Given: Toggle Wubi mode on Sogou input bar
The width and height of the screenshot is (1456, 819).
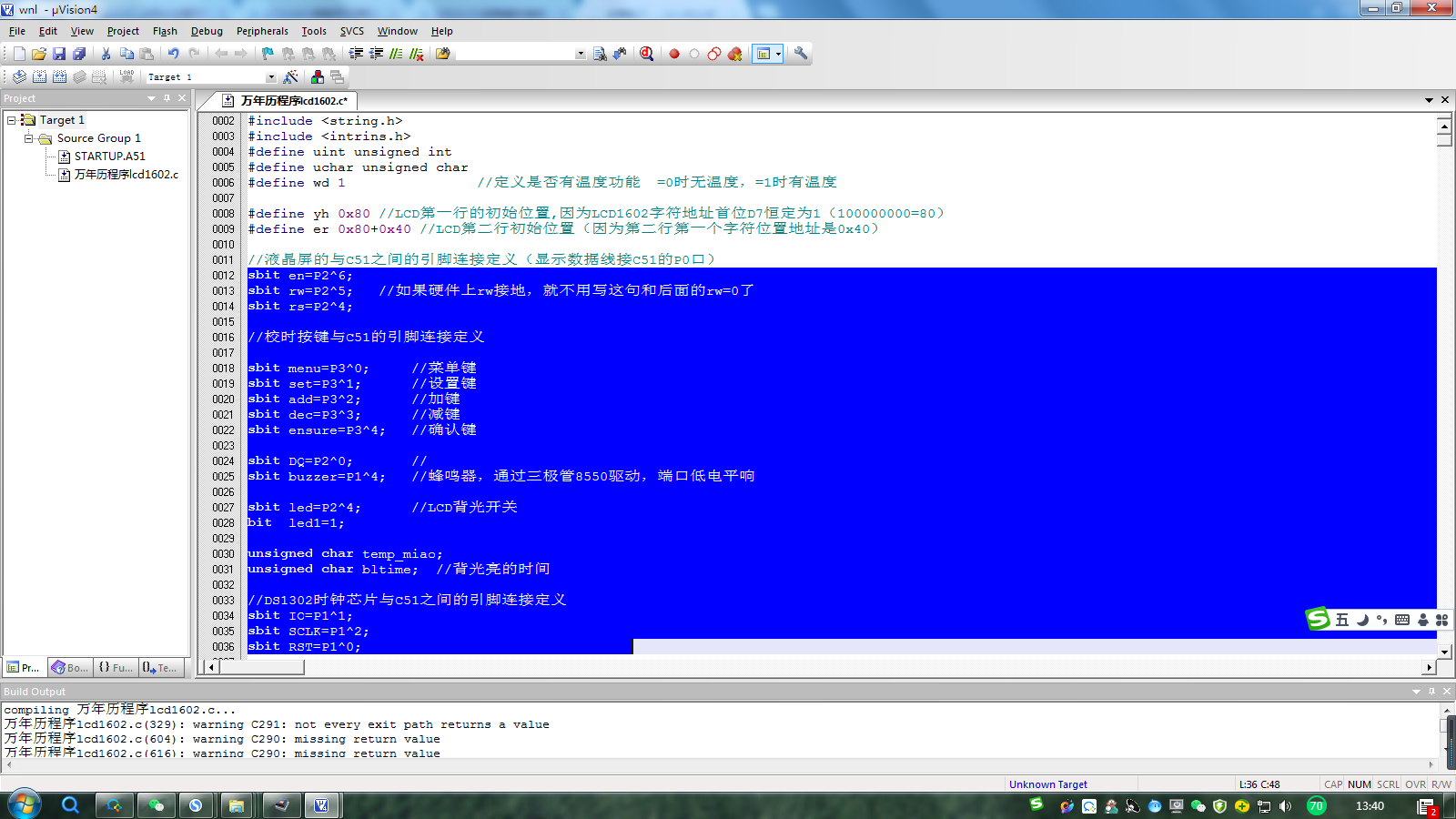Looking at the screenshot, I should pos(1342,620).
